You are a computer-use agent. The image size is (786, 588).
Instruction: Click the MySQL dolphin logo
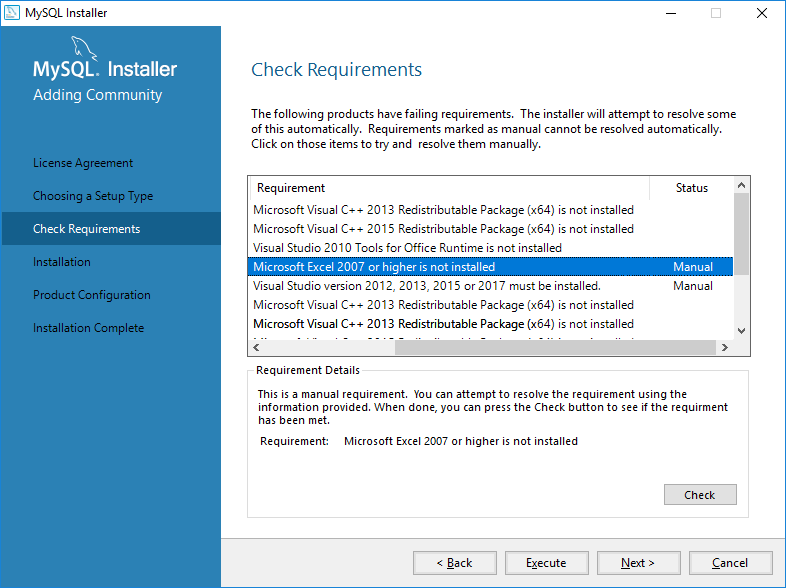(x=84, y=49)
